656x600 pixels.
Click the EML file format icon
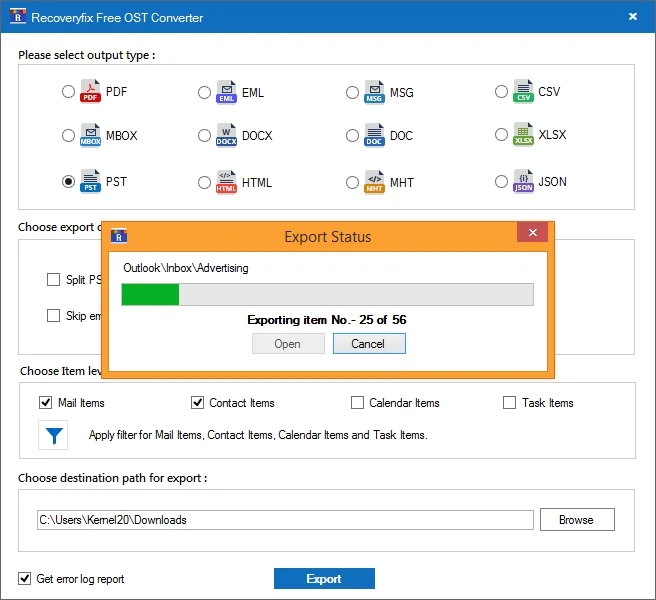[x=226, y=92]
